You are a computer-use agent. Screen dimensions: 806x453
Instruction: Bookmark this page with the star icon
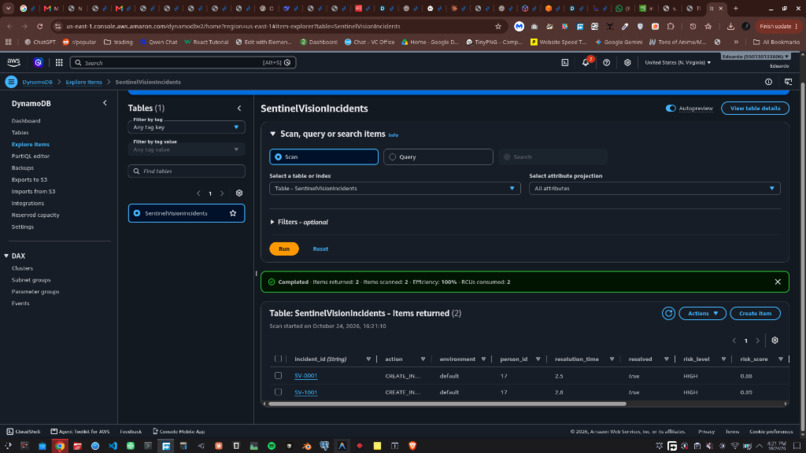click(x=498, y=26)
